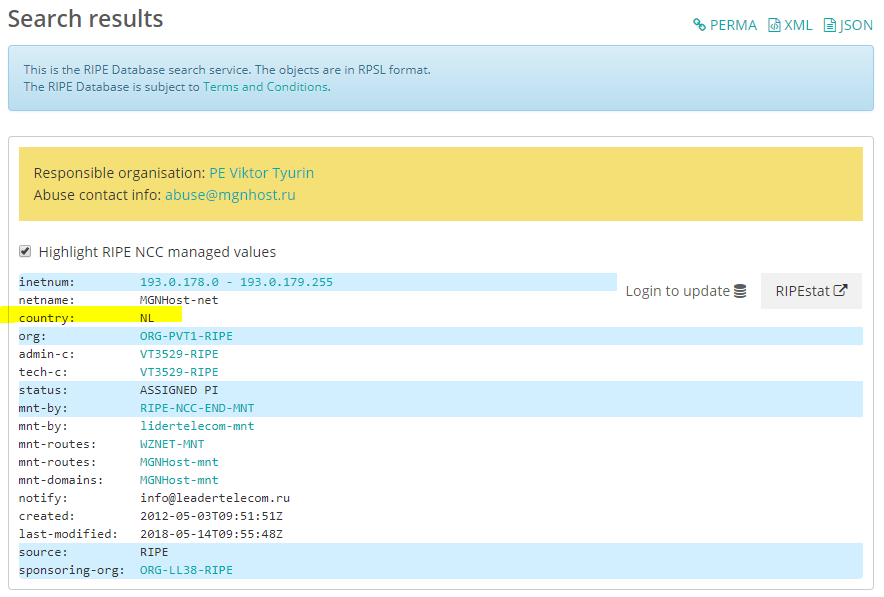884x597 pixels.
Task: Export results as XML
Action: click(x=790, y=25)
